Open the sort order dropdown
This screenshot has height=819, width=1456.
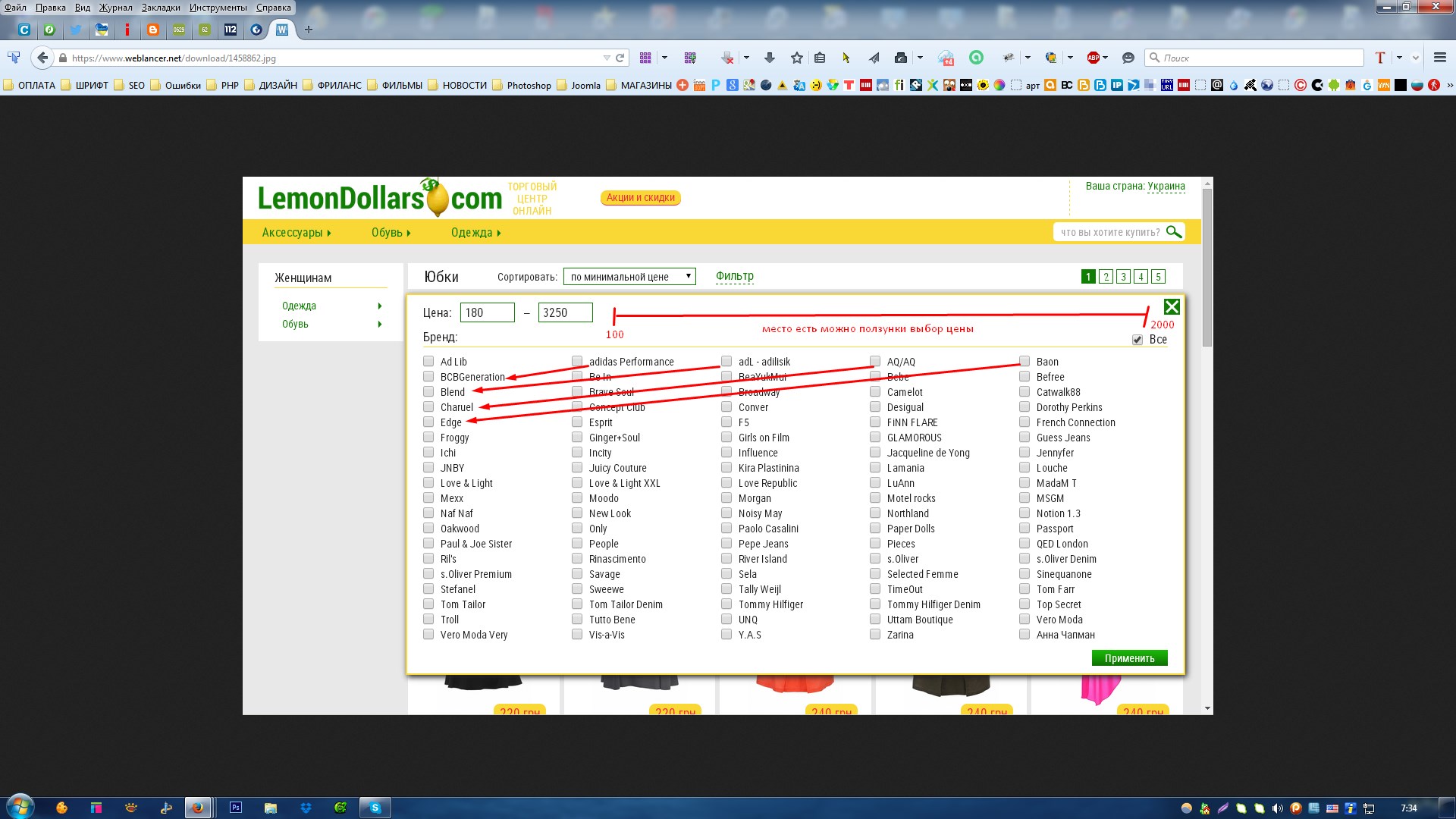(629, 277)
